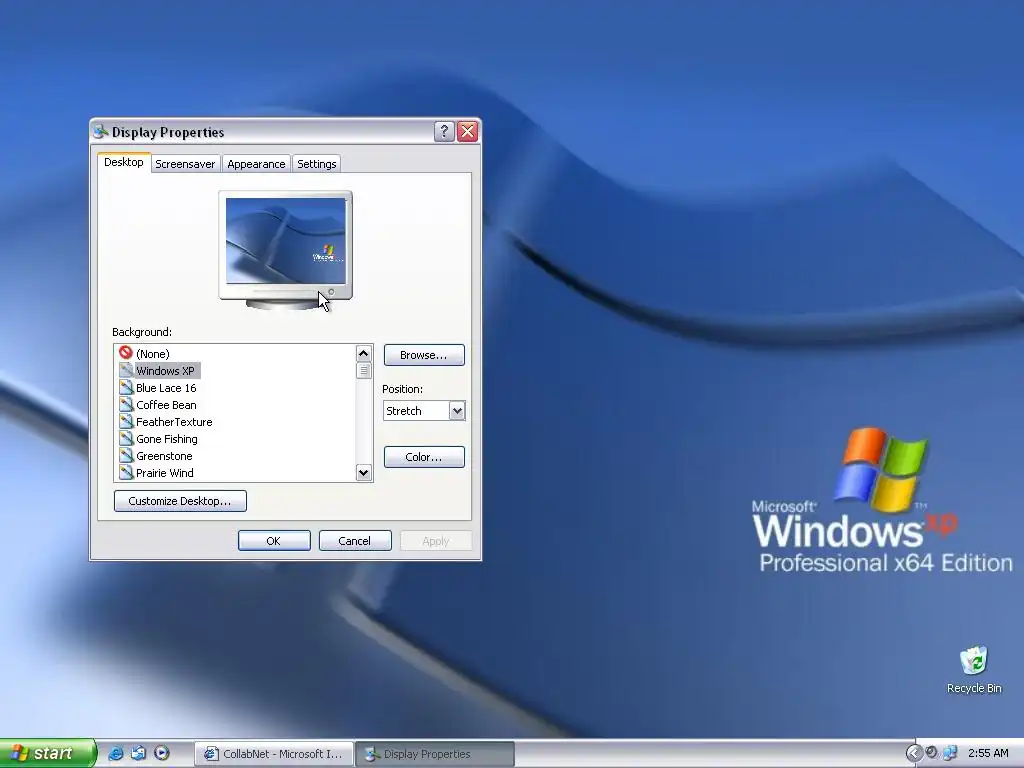Click the Apply button
The height and width of the screenshot is (768, 1024).
[x=436, y=541]
